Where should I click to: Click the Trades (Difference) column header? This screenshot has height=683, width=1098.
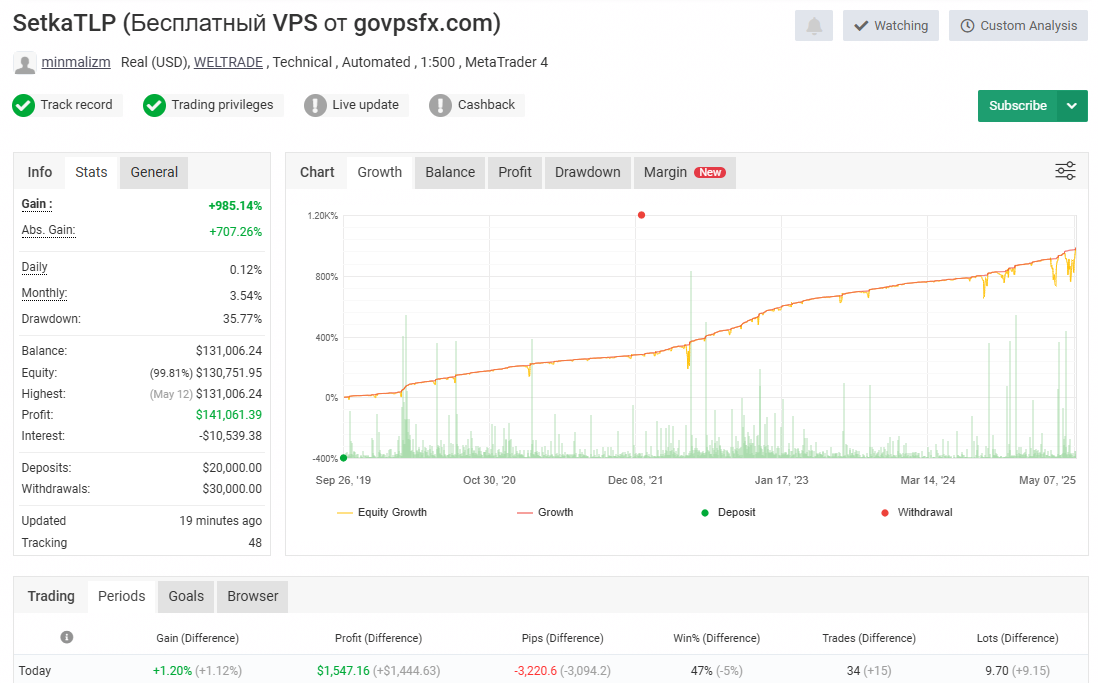click(869, 638)
